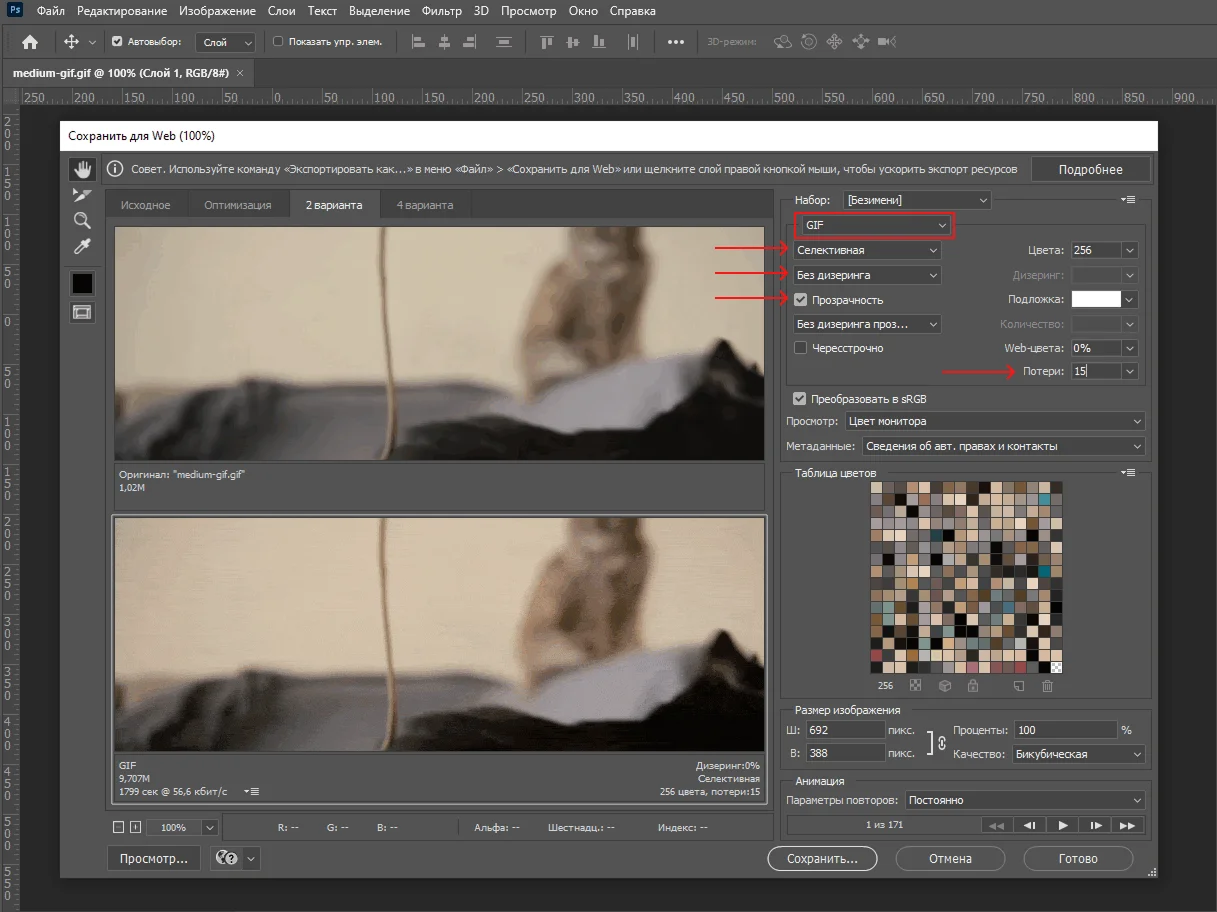Delete selected color with trash icon
This screenshot has width=1217, height=912.
pyautogui.click(x=1047, y=686)
